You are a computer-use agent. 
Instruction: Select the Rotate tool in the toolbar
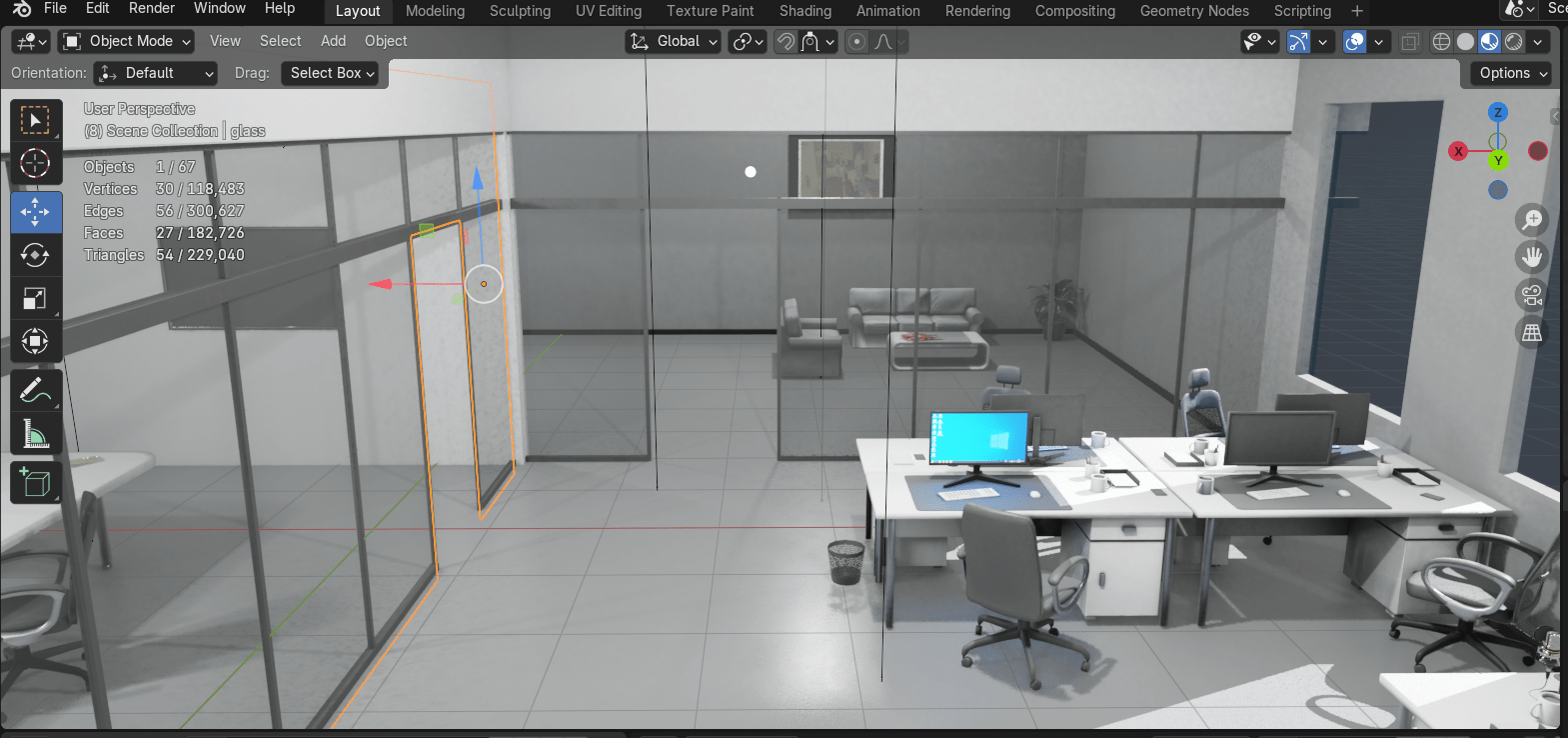click(x=35, y=255)
